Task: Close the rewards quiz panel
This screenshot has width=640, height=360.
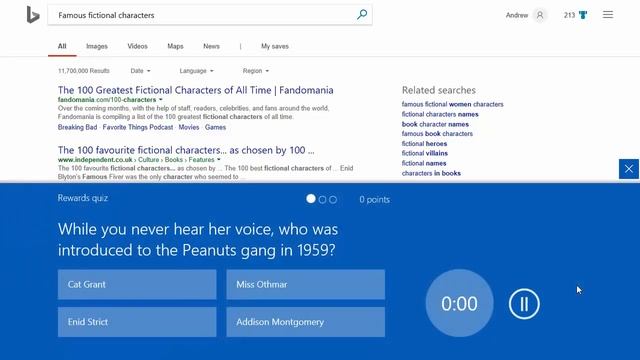Action: (629, 169)
